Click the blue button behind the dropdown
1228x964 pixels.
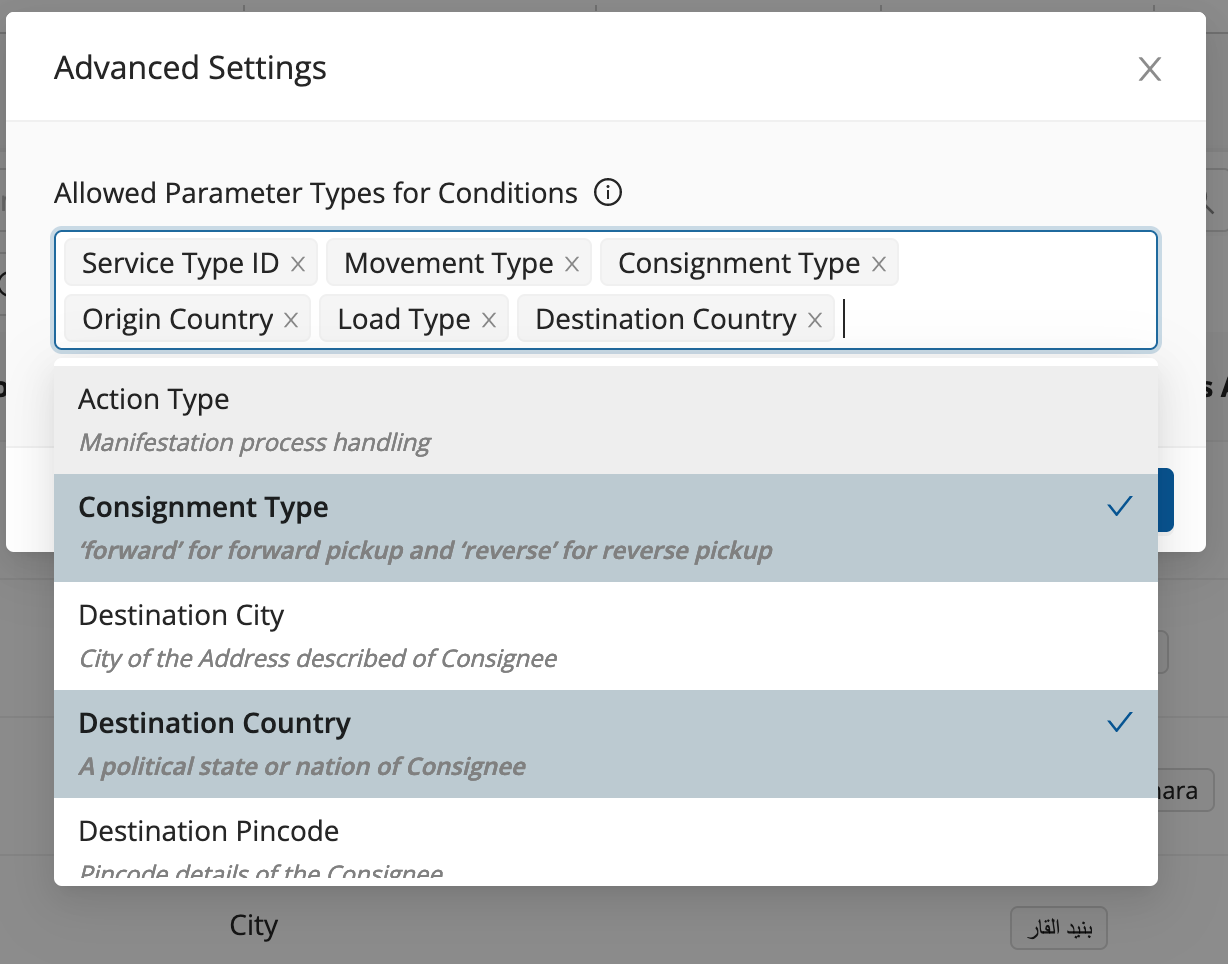point(1166,500)
